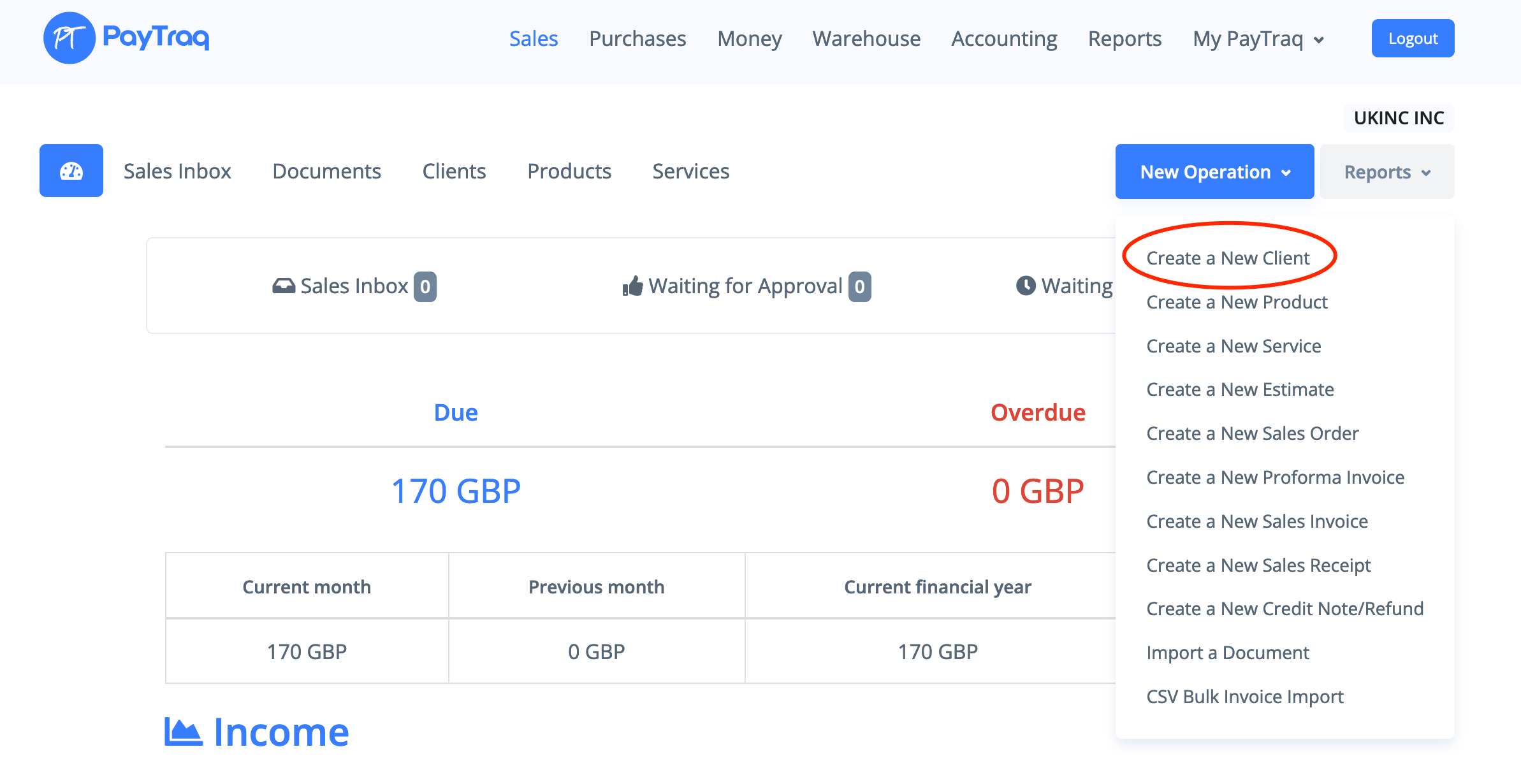
Task: Select Create a New Credit Note/Refund
Action: (1284, 609)
